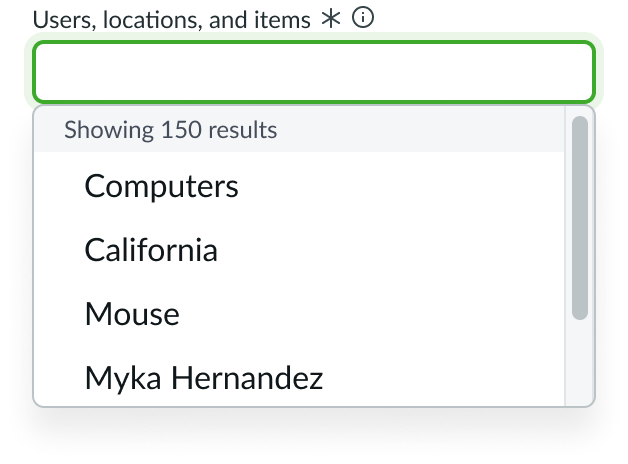Click the info icon beside the field label
The image size is (628, 464).
coord(364,17)
